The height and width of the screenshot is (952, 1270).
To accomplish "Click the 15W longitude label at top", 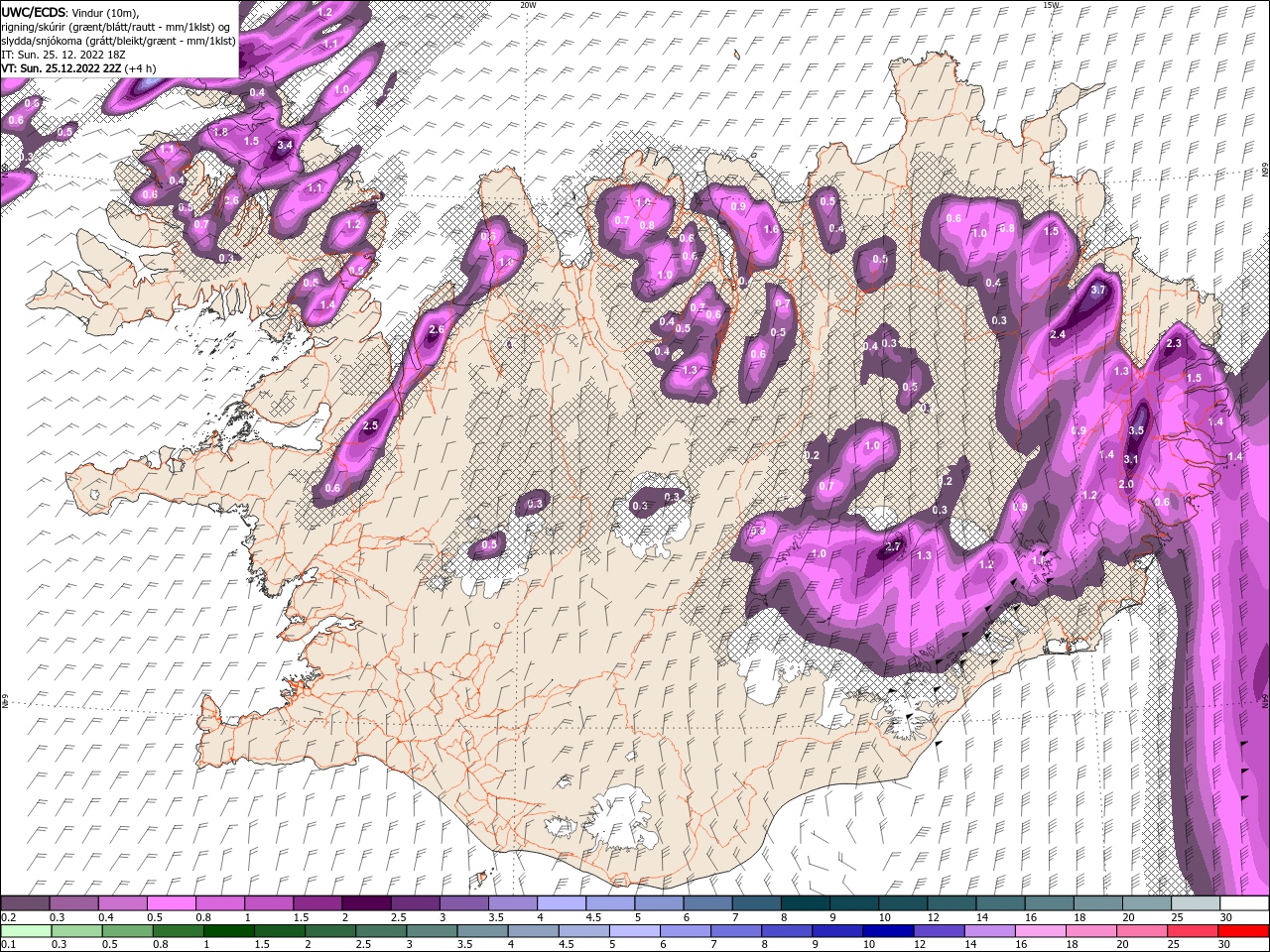I will point(1051,4).
